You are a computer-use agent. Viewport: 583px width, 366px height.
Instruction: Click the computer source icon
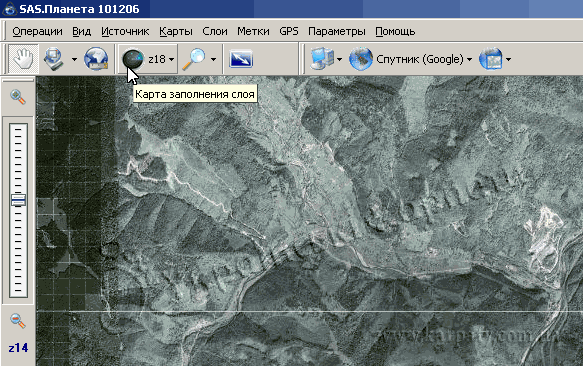click(x=322, y=58)
